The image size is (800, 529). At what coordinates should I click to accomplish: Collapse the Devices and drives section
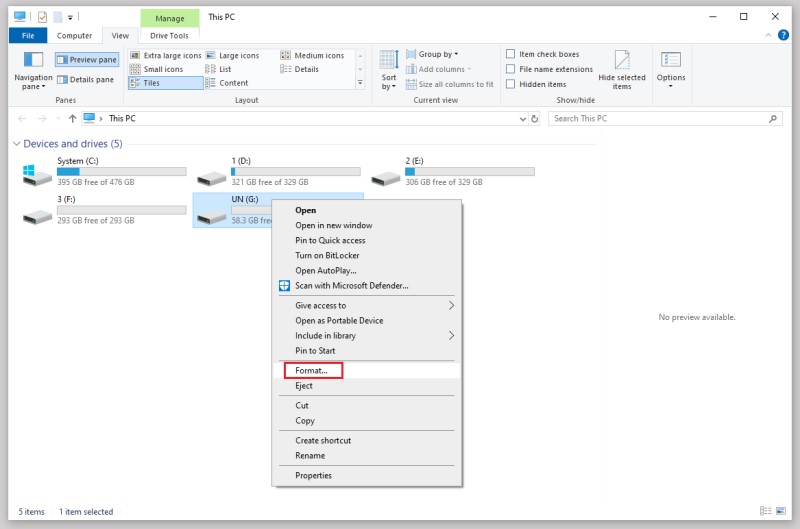pos(16,144)
